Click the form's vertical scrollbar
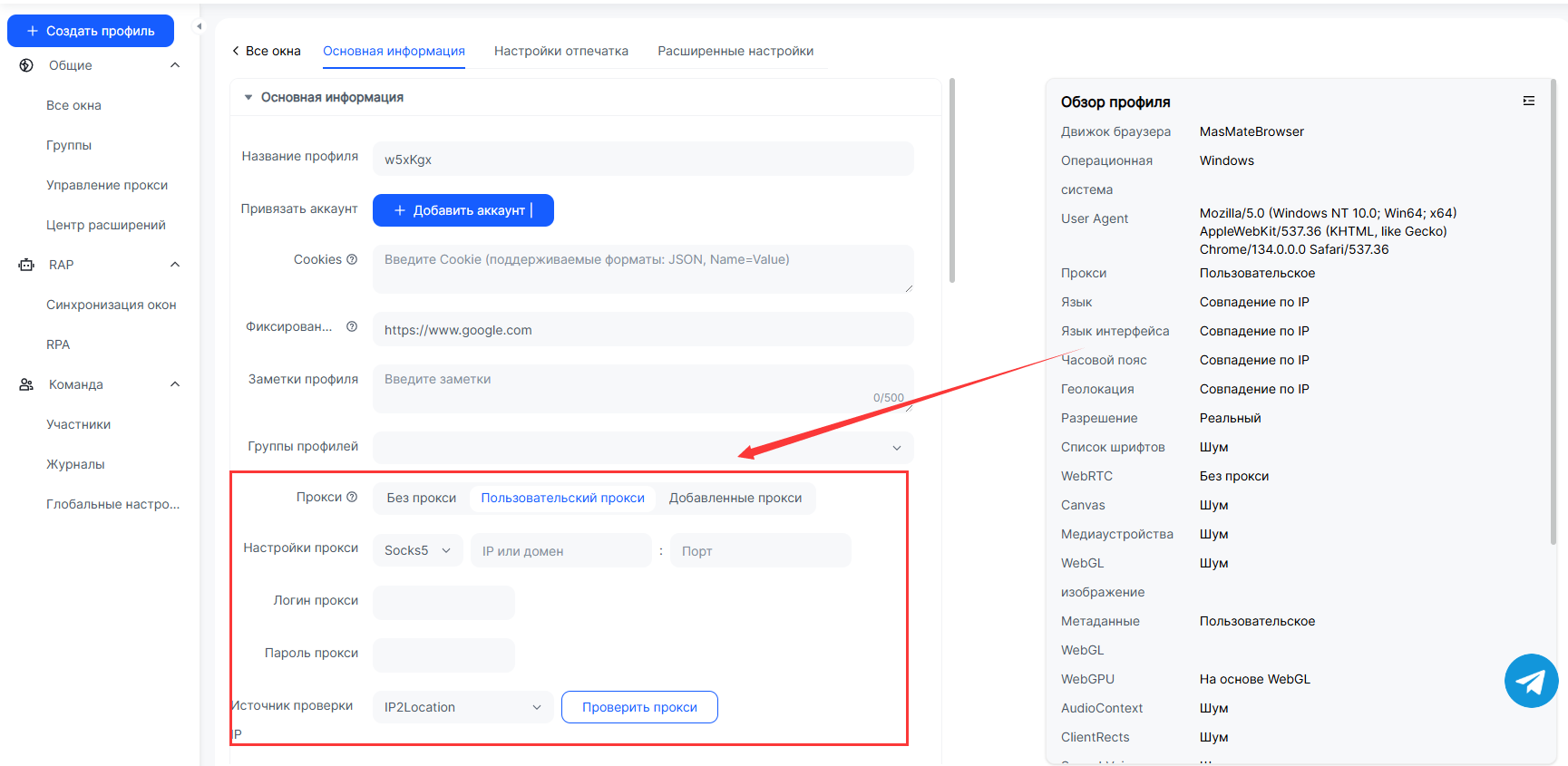 (951, 181)
